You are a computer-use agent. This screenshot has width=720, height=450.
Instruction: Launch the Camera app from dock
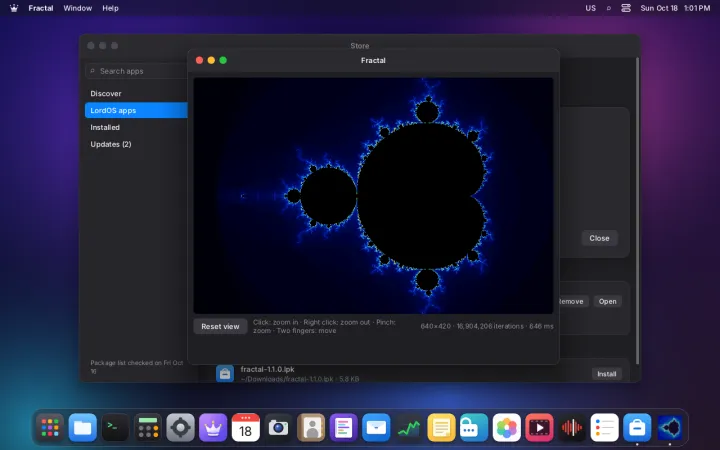tap(278, 428)
